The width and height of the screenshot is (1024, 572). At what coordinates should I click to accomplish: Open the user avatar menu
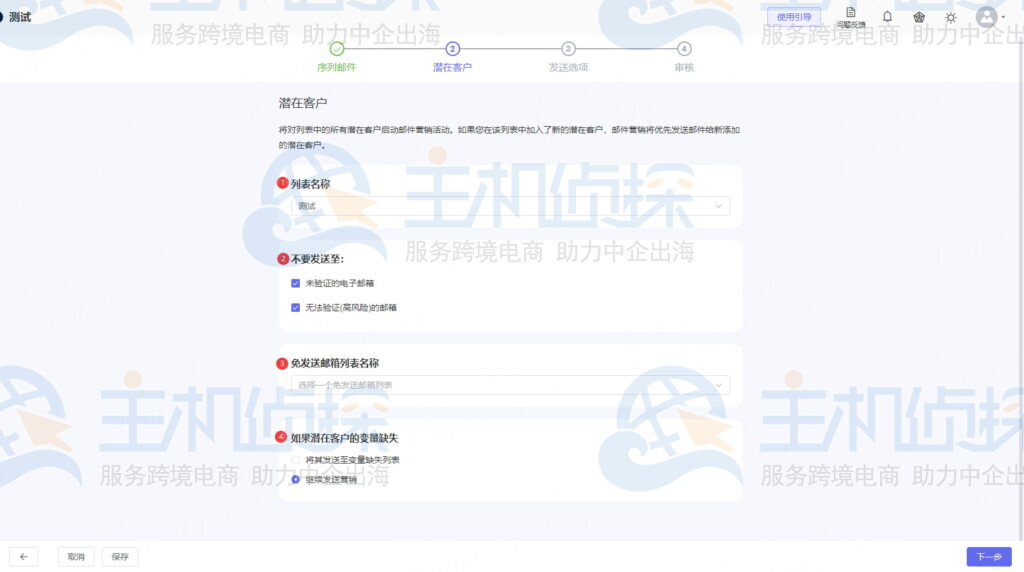point(986,17)
